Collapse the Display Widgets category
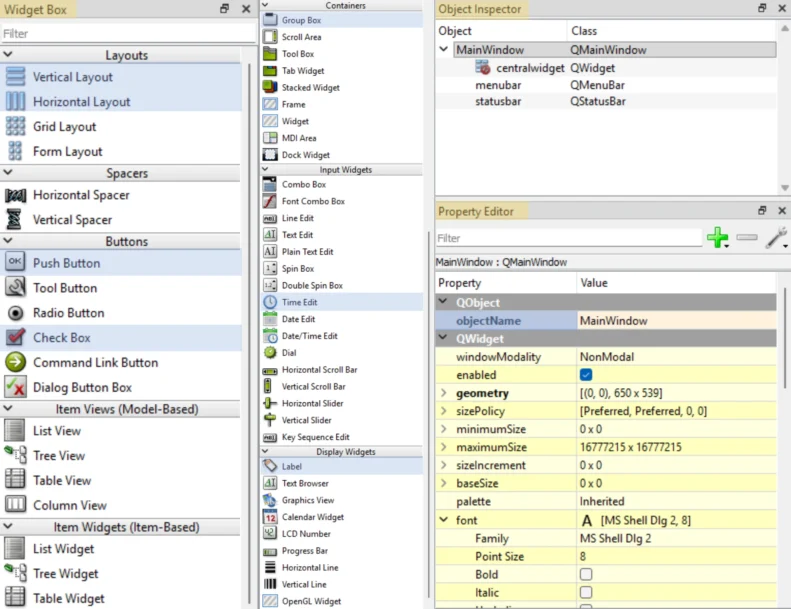Screen dimensions: 791x609 click(265, 451)
